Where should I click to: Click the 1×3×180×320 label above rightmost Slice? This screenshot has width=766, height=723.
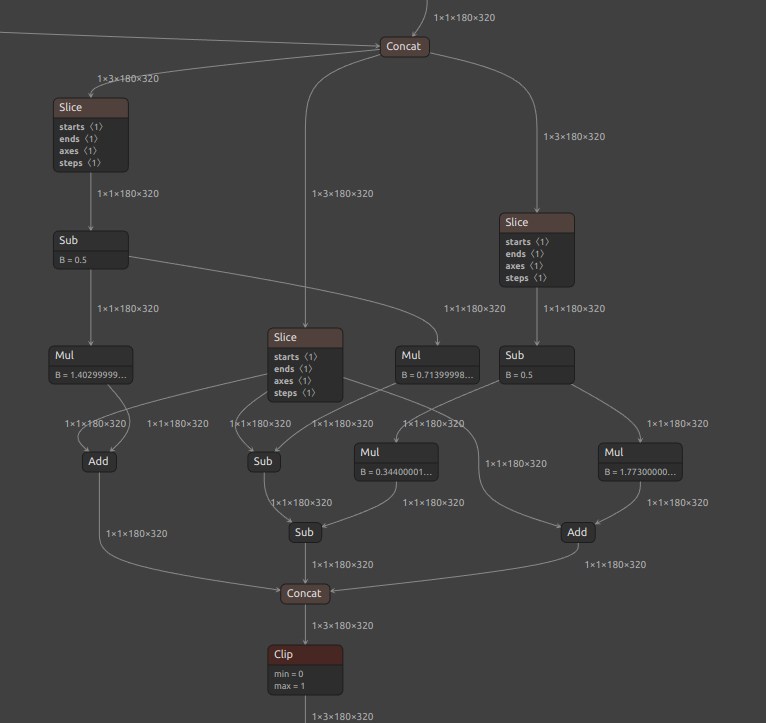(574, 137)
